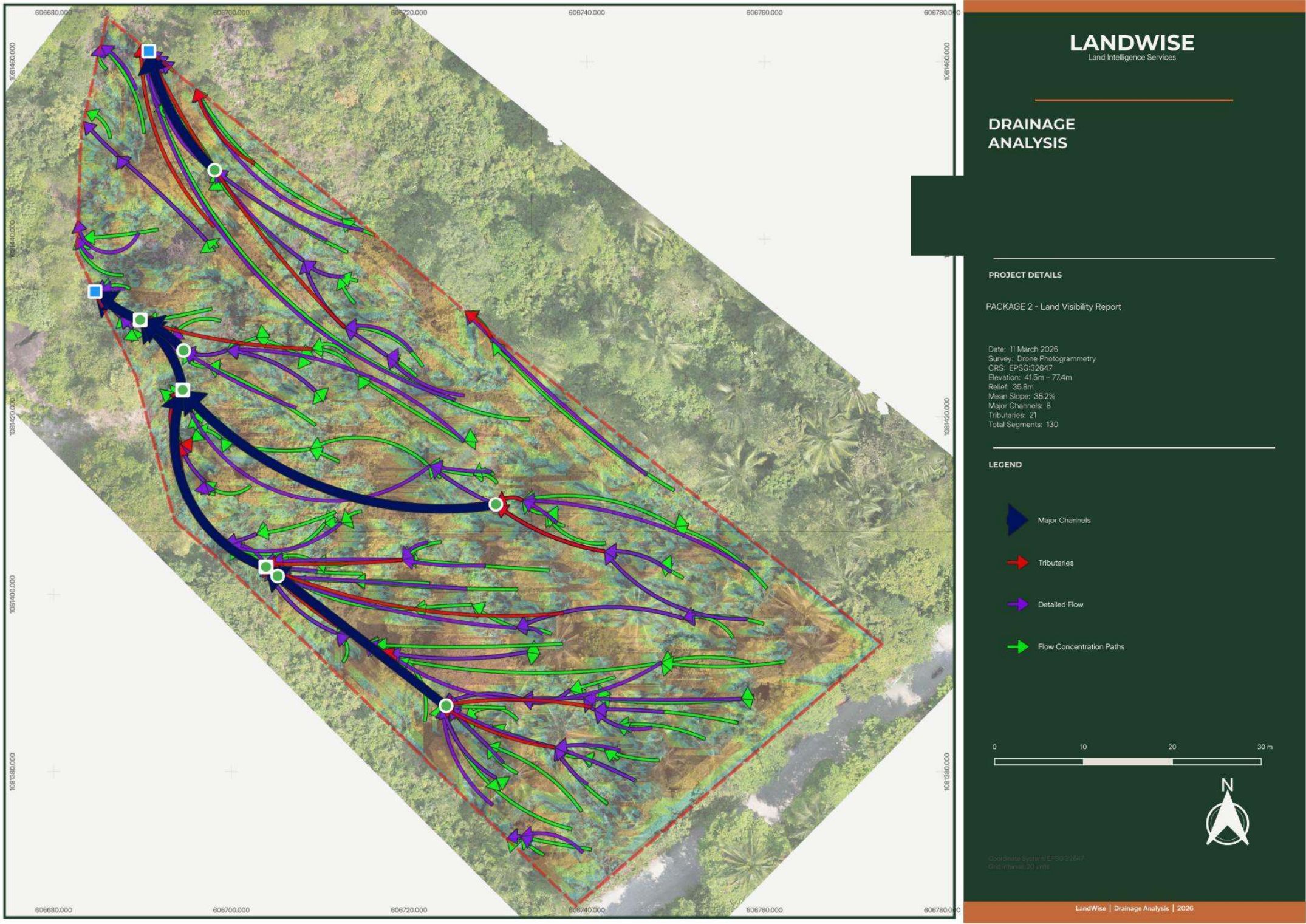Click the green Flow Concentration Paths arrow
This screenshot has width=1306, height=924.
coord(1017,647)
